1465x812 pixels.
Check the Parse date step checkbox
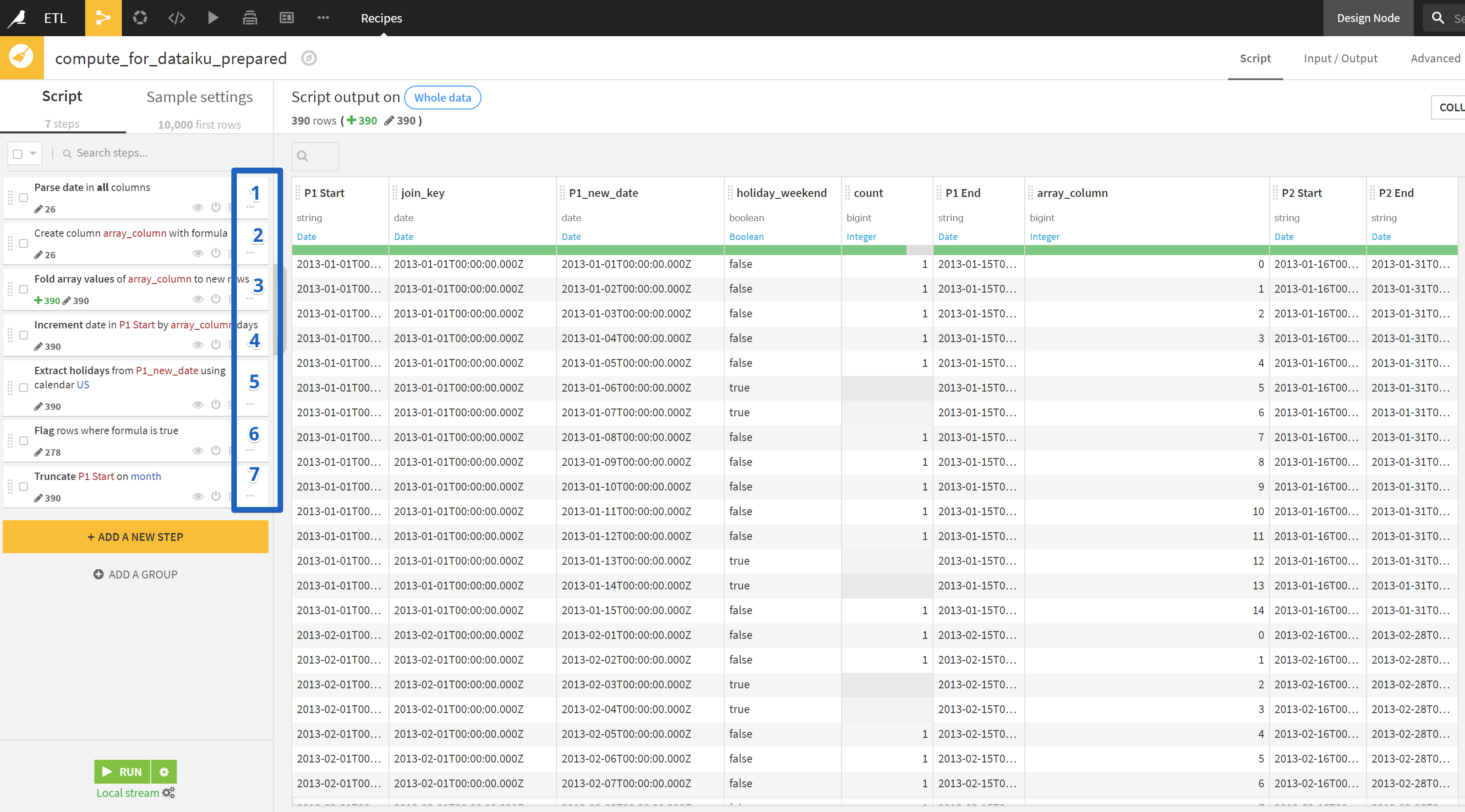(x=23, y=198)
